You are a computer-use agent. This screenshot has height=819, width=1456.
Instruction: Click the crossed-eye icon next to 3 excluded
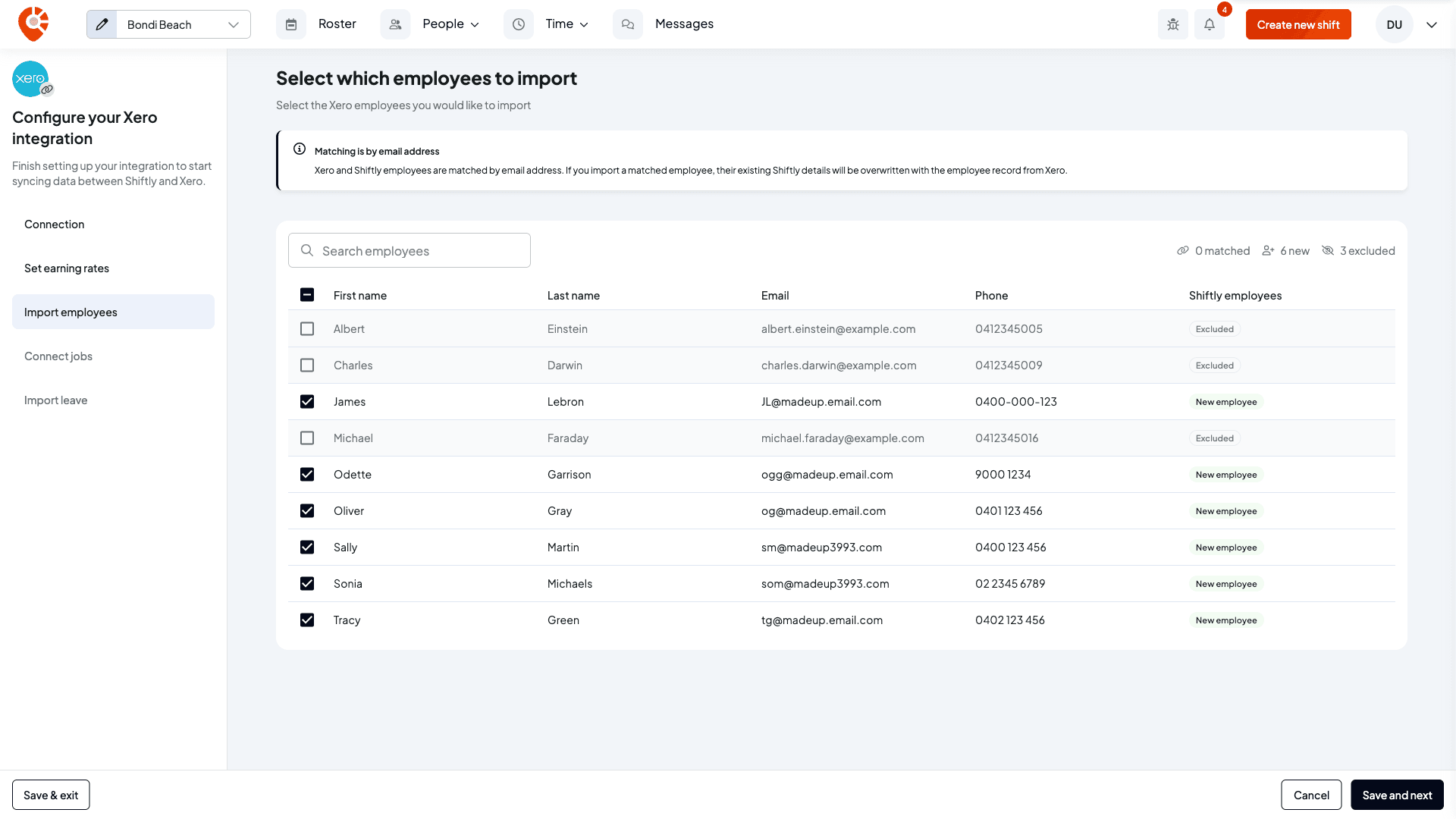pos(1328,250)
